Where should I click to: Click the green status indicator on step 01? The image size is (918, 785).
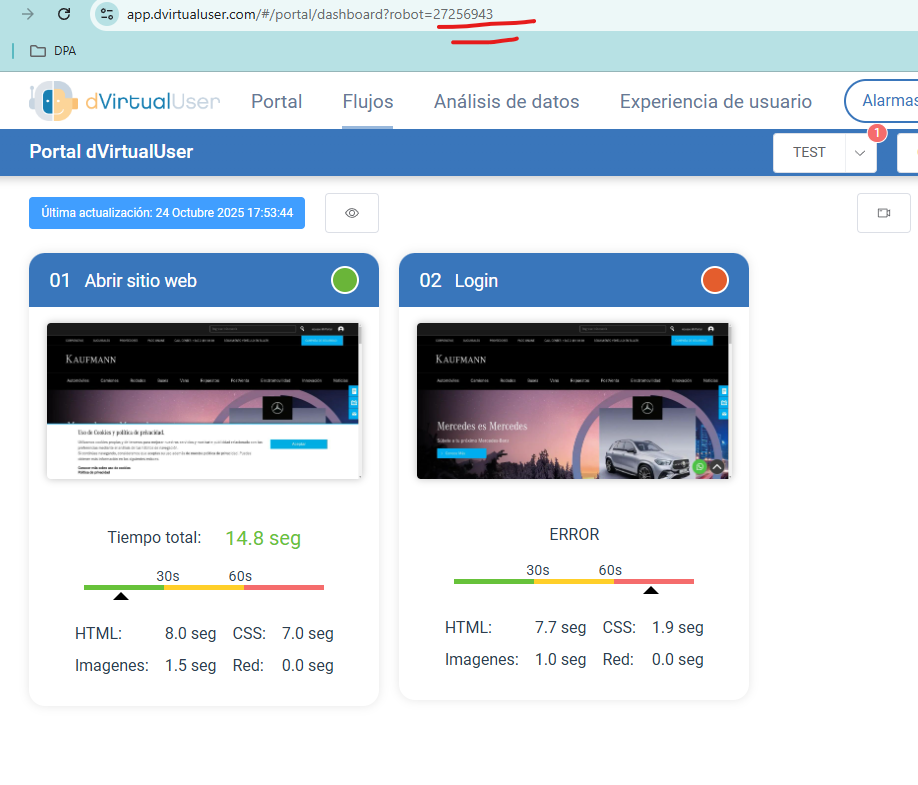click(345, 280)
